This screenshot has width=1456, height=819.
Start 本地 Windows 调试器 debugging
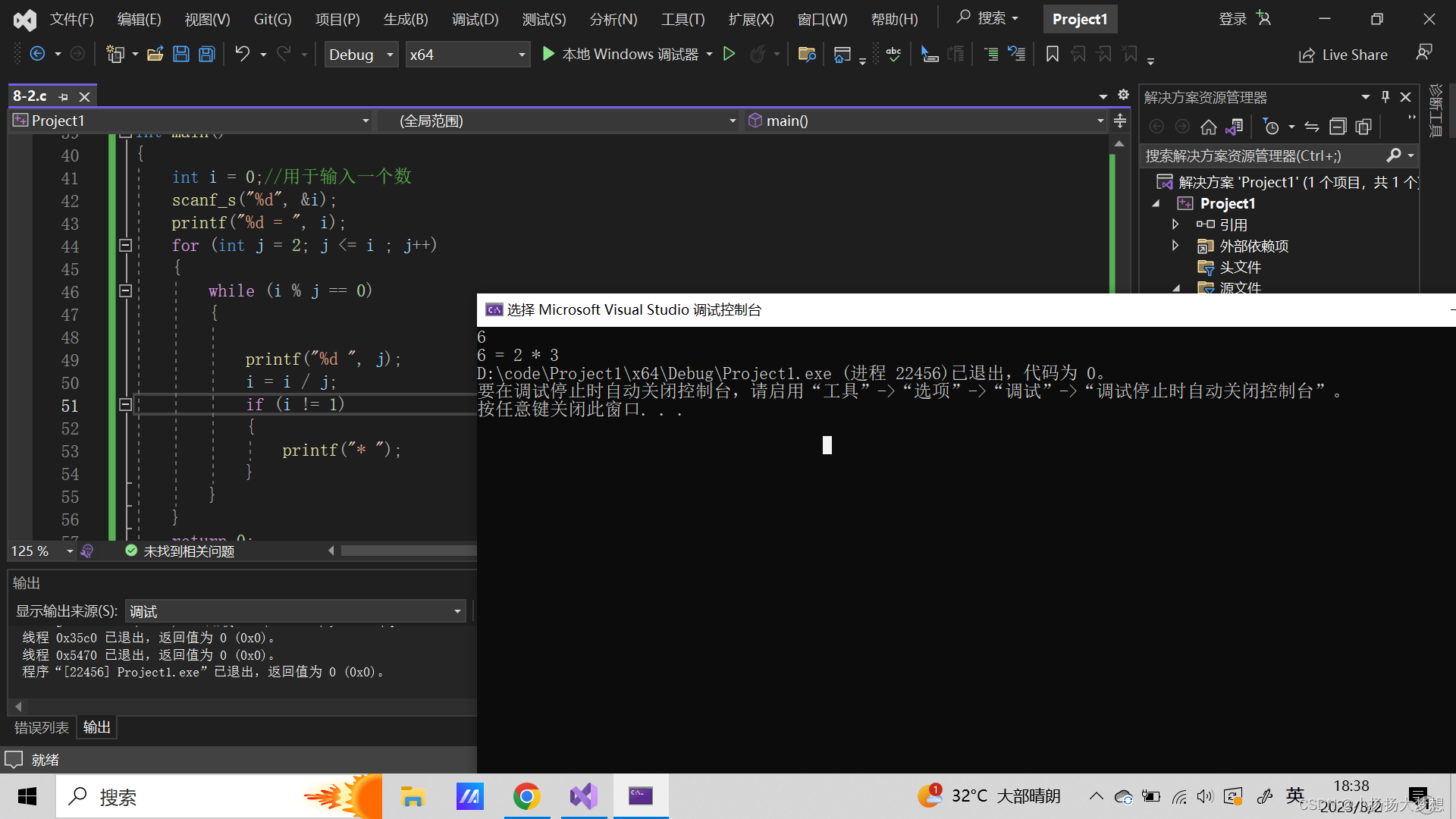(620, 54)
